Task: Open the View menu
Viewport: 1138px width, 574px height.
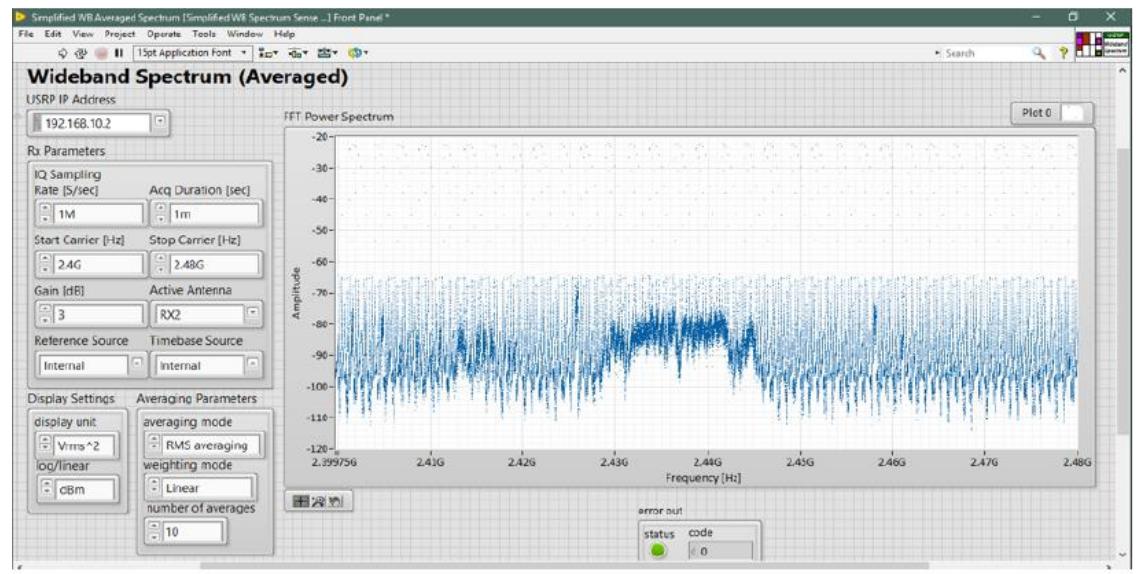Action: 83,34
